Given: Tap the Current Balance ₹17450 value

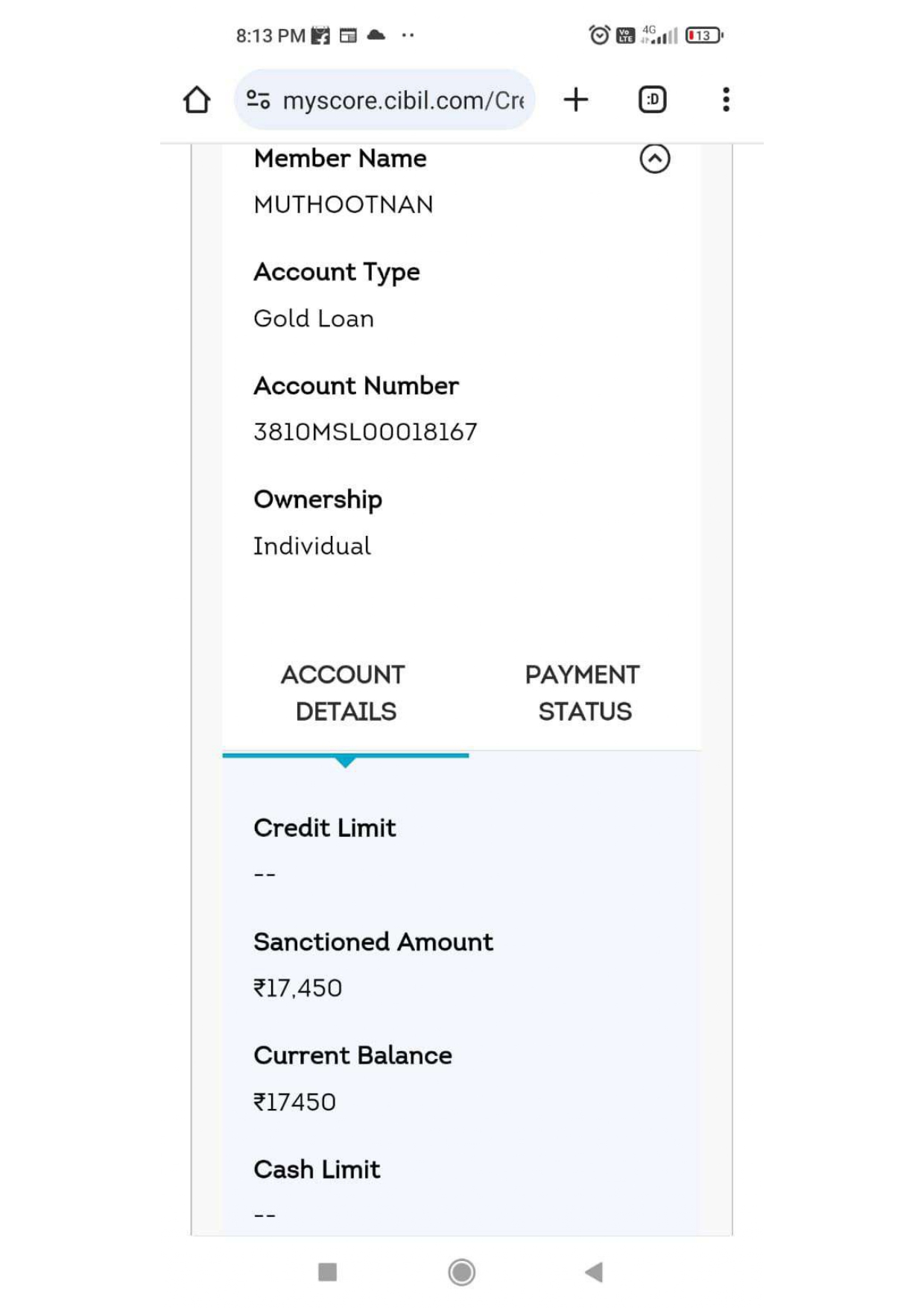Looking at the screenshot, I should [294, 1102].
